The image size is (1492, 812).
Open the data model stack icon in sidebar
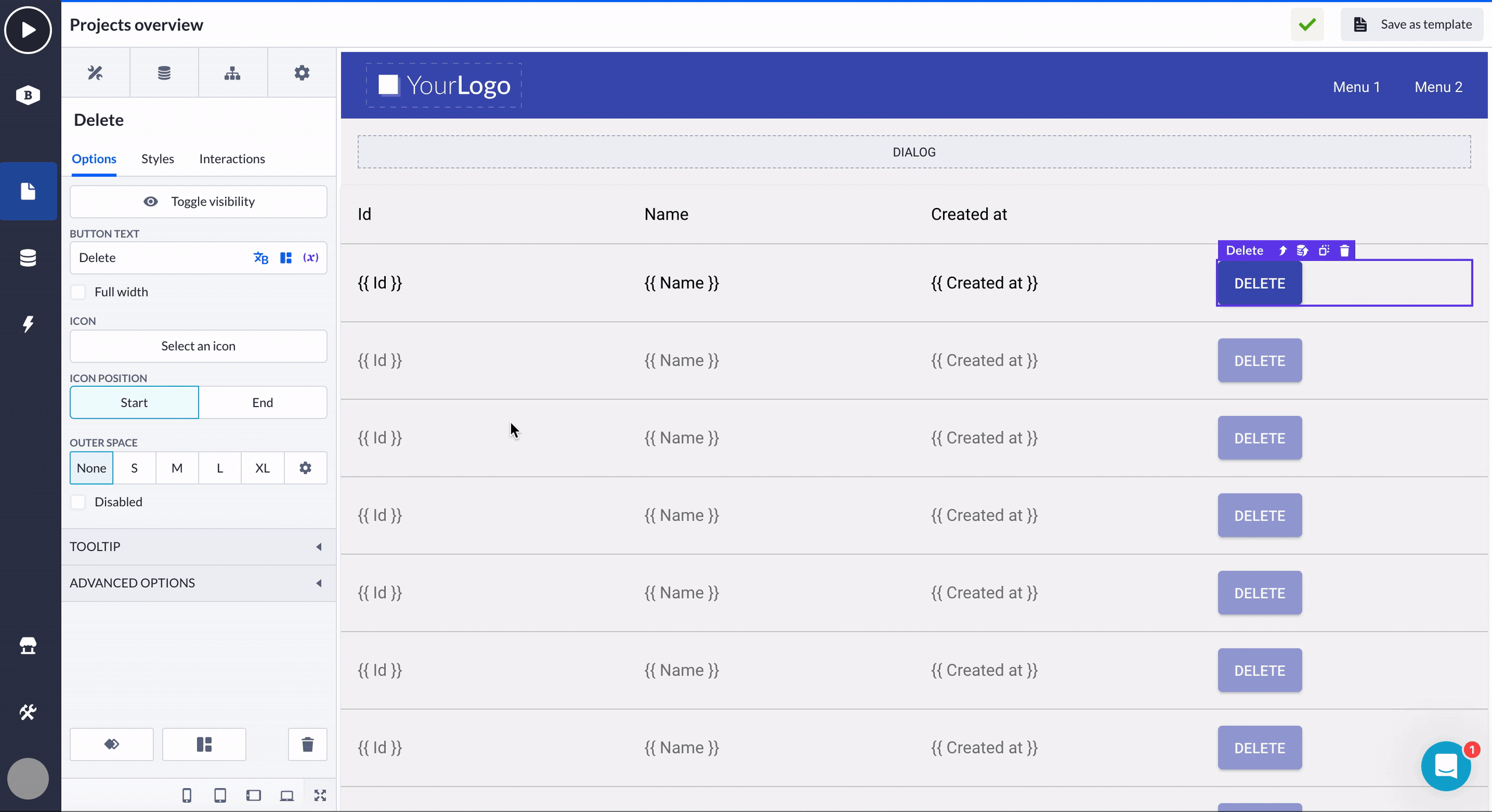click(28, 257)
